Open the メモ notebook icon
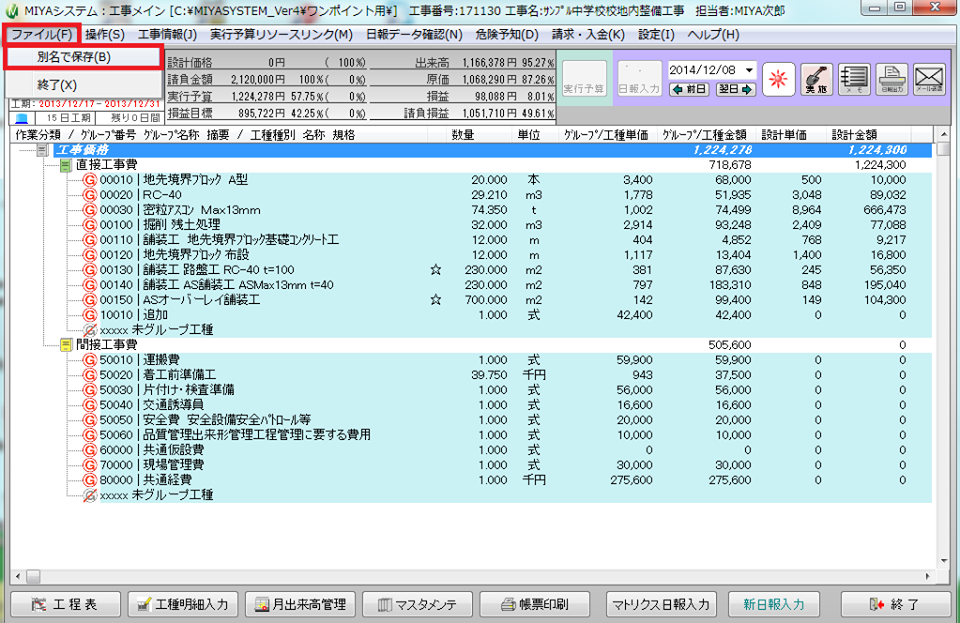The width and height of the screenshot is (960, 623). [x=854, y=79]
